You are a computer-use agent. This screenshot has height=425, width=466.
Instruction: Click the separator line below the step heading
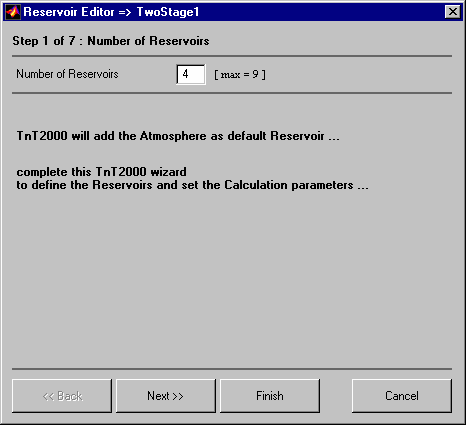pos(232,56)
